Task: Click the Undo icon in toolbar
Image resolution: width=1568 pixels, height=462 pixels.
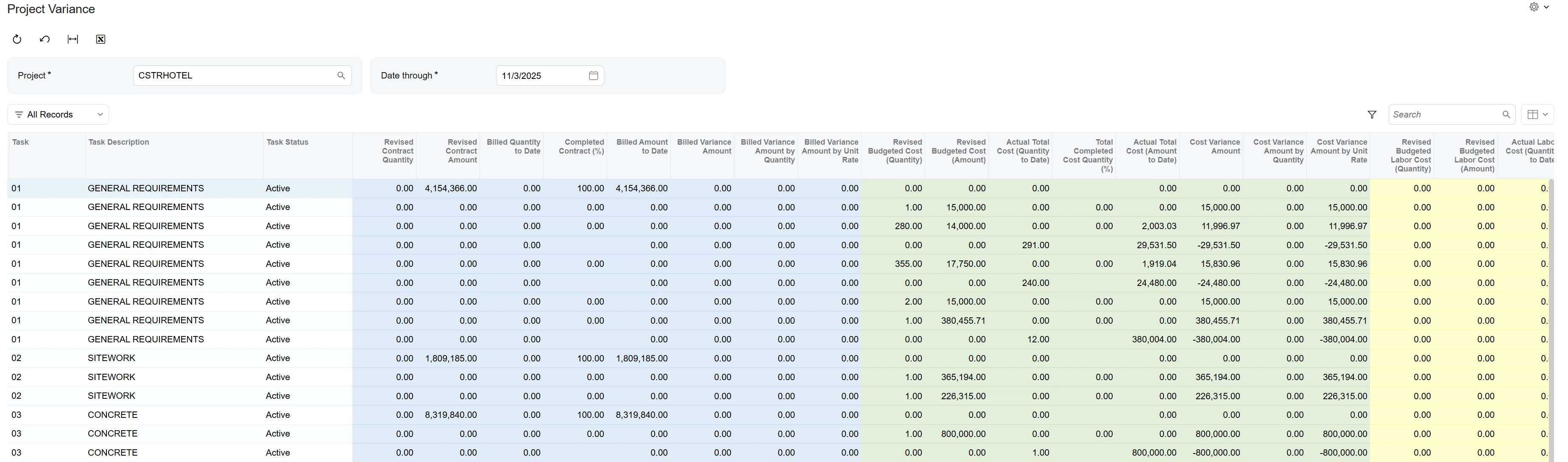Action: pos(45,39)
